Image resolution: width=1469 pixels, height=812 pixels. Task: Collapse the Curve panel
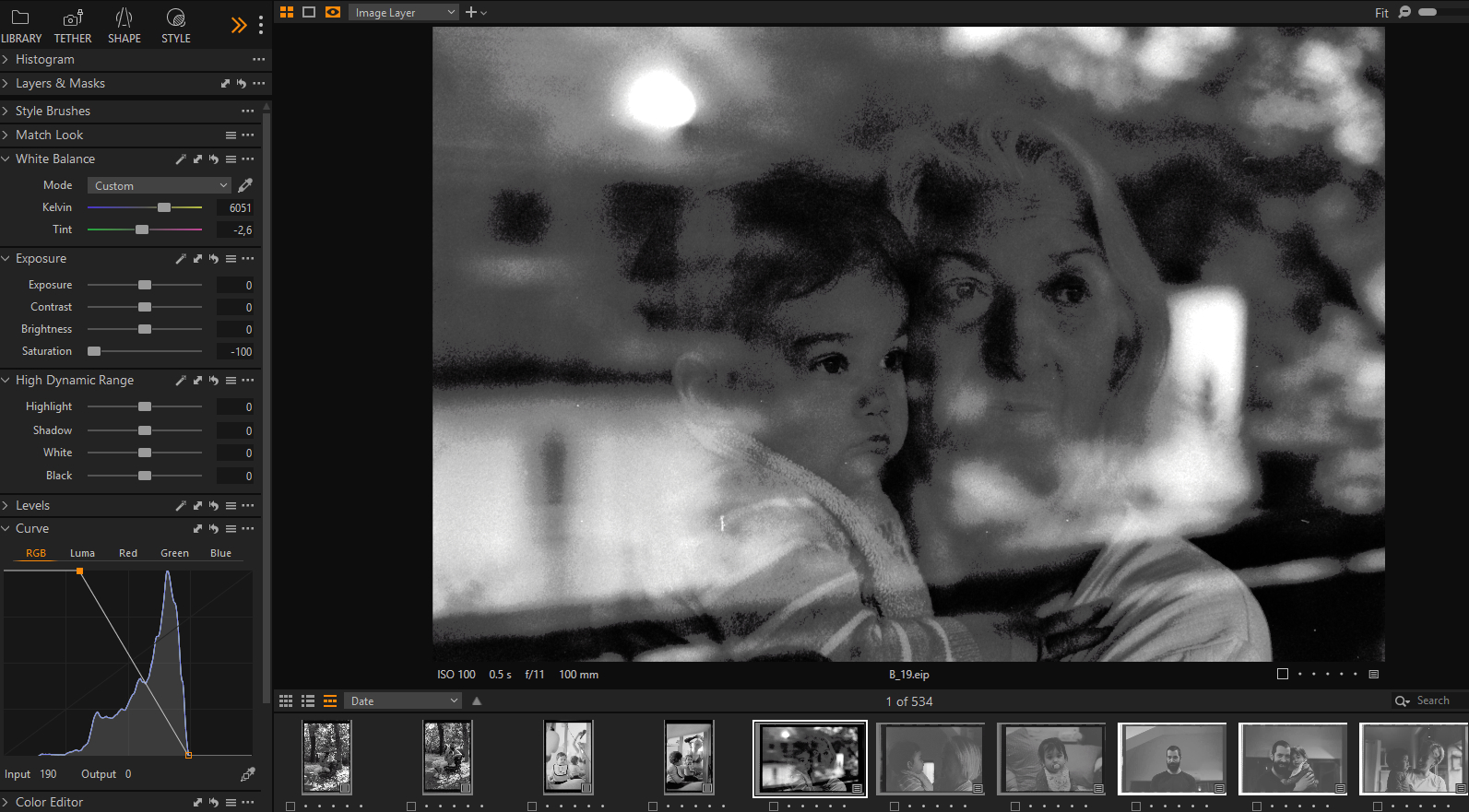6,528
